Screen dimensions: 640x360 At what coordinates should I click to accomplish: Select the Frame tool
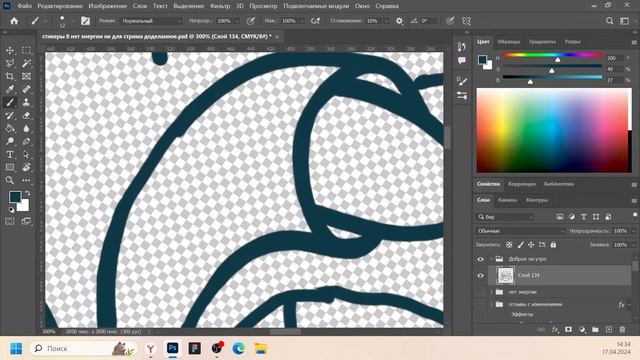point(26,76)
